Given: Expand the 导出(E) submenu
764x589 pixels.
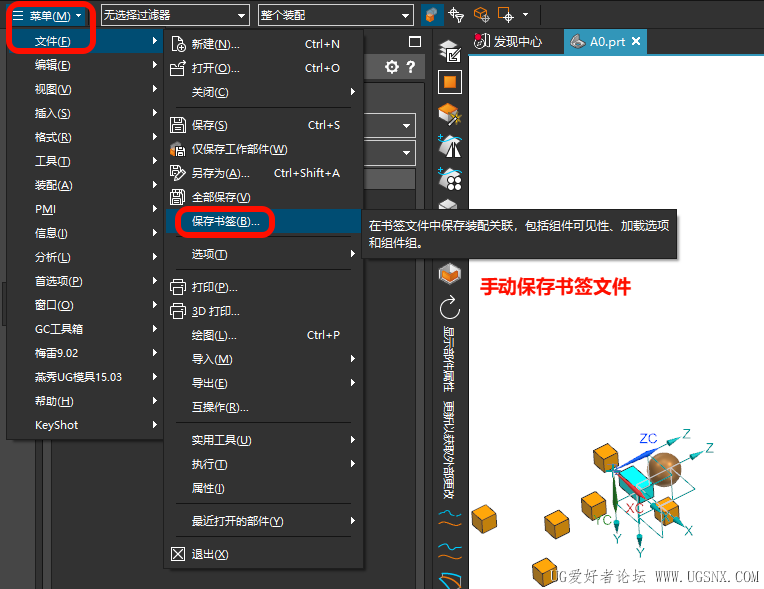Looking at the screenshot, I should 263,383.
